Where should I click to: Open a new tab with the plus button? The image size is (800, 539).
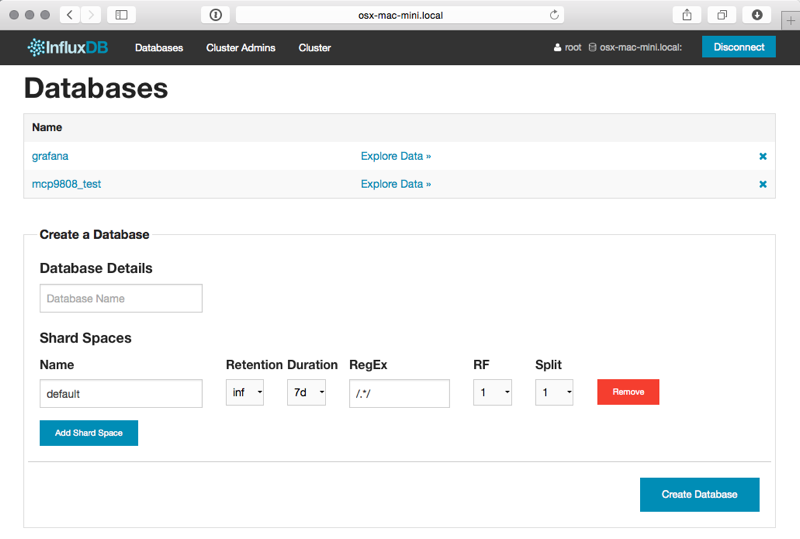[x=790, y=21]
